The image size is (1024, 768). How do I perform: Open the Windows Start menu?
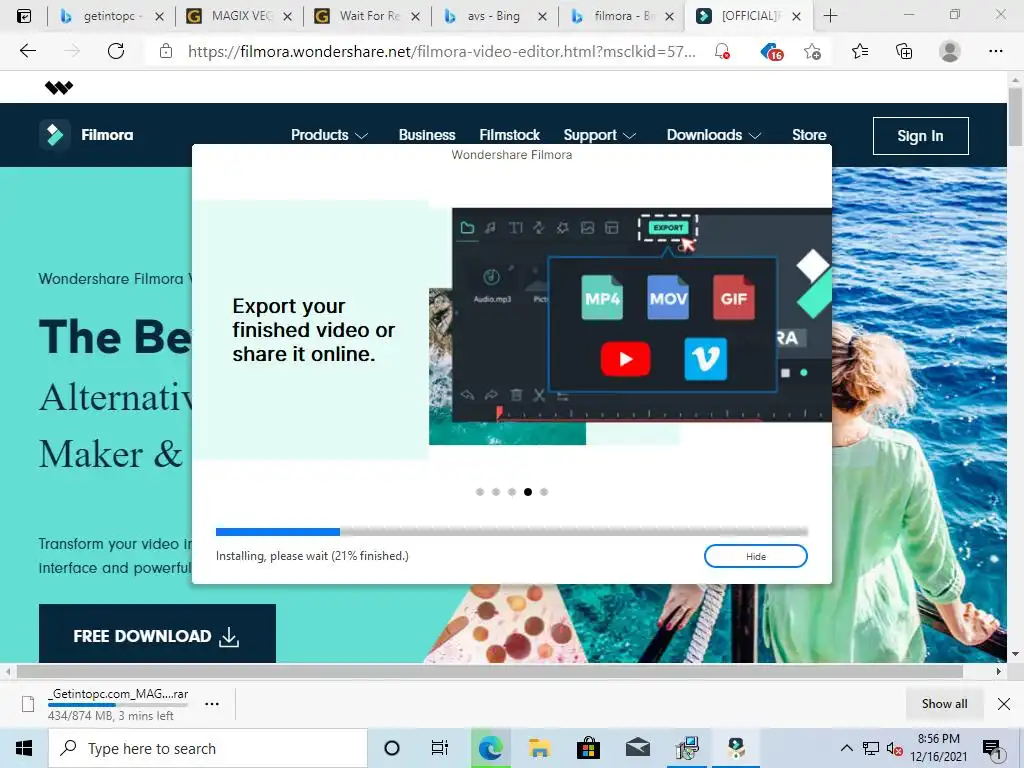pos(24,748)
